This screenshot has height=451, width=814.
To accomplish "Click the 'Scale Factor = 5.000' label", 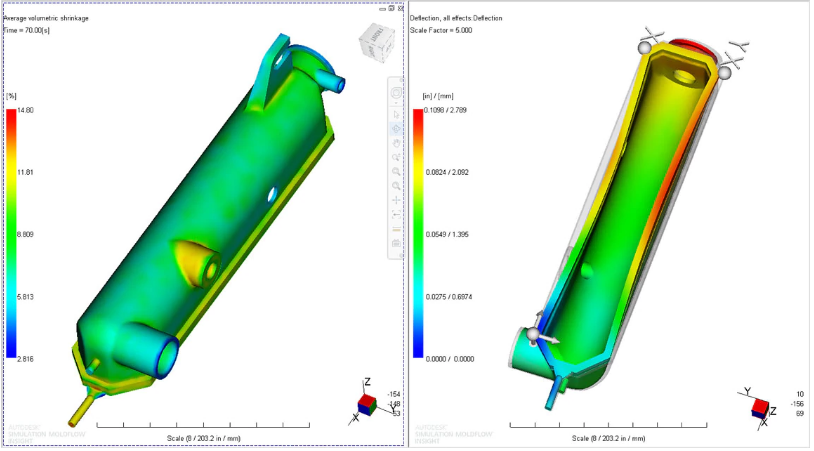I will (x=441, y=30).
